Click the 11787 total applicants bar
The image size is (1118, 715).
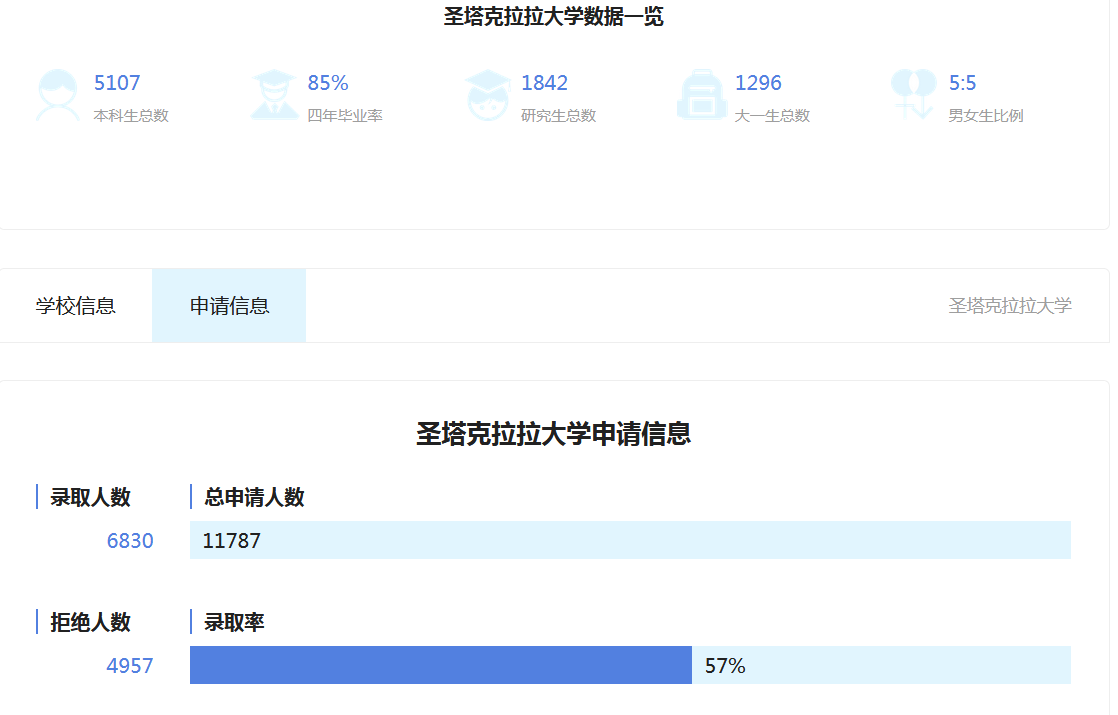pyautogui.click(x=630, y=541)
